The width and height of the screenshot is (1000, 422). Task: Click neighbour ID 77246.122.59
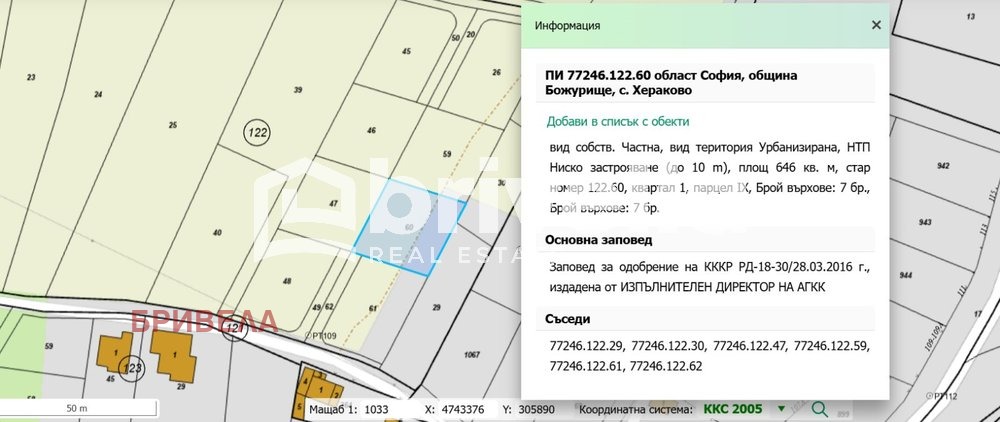[832, 346]
